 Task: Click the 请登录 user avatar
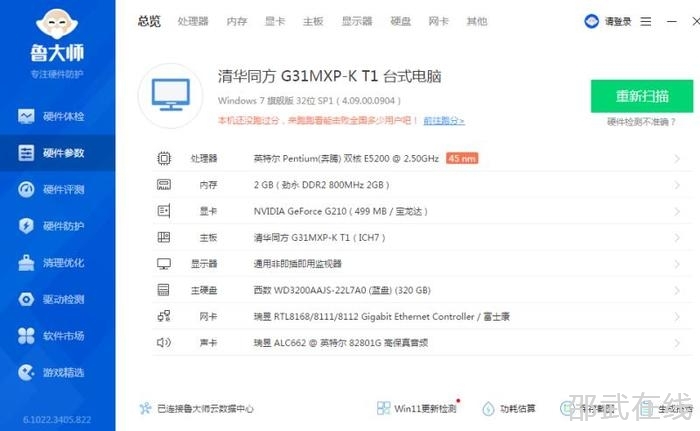591,21
